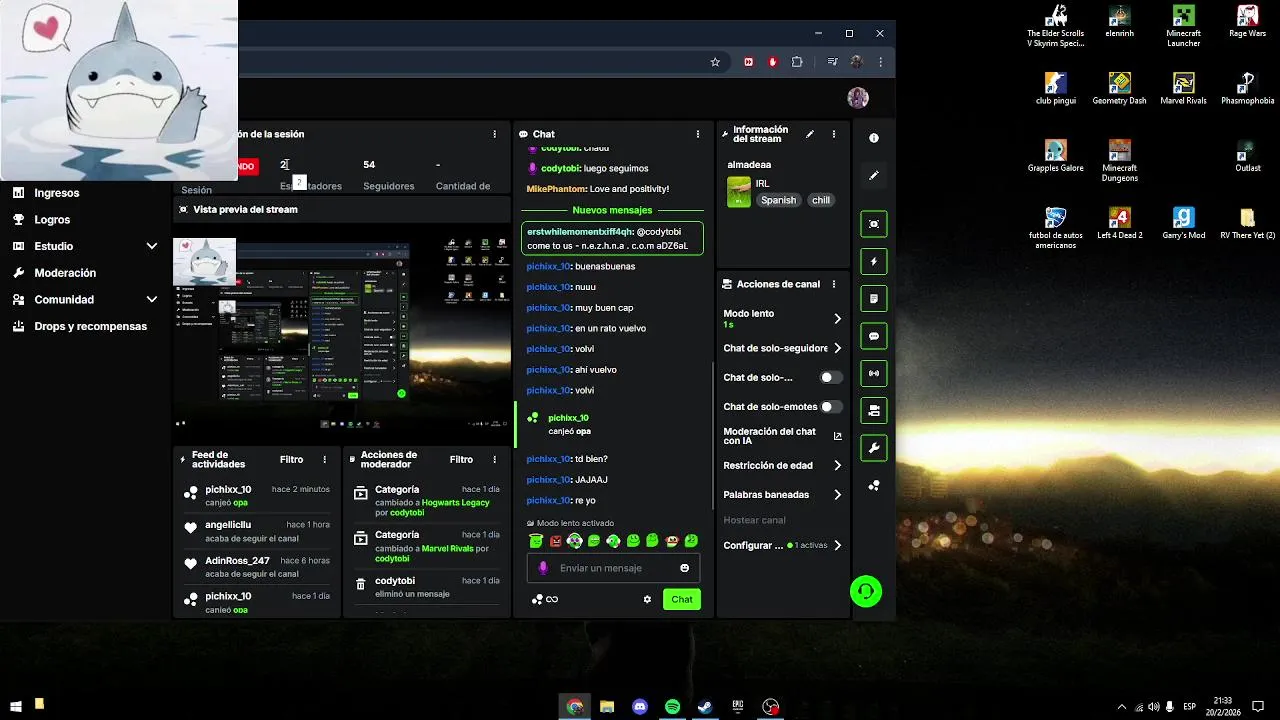
Task: Open Discord from the Windows taskbar
Action: pos(640,706)
